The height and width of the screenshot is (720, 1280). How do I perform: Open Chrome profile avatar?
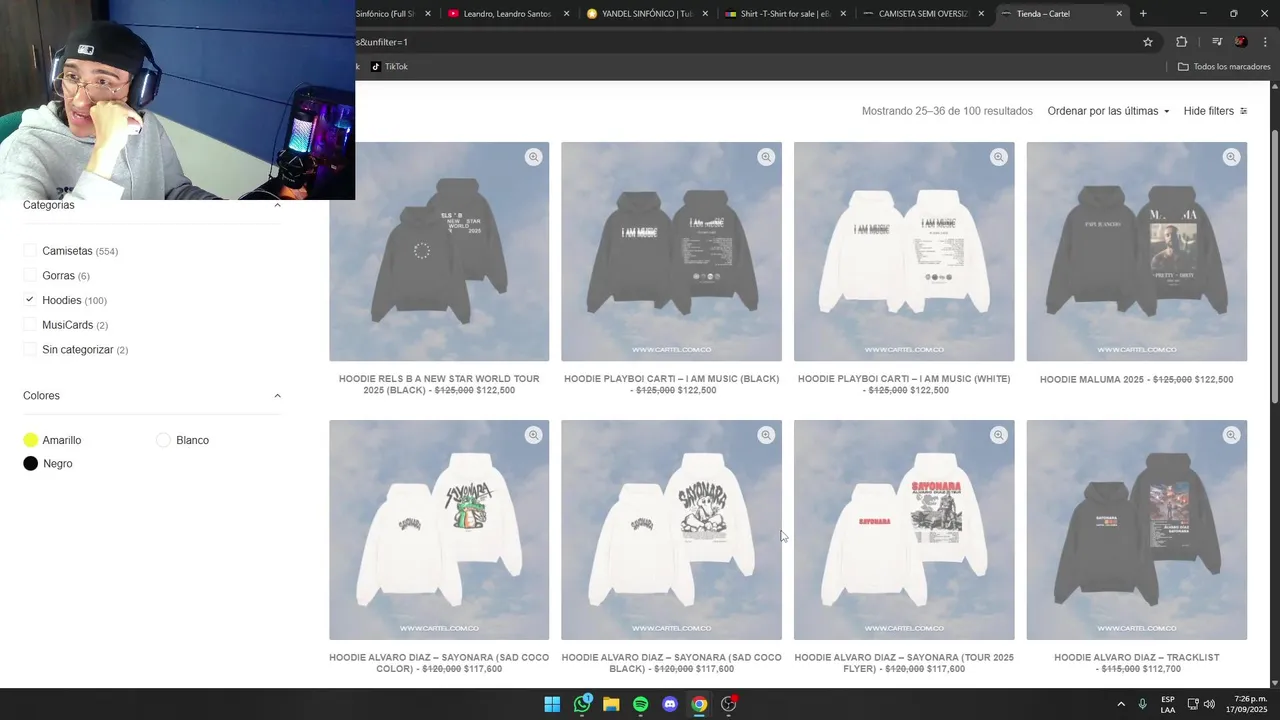coord(1241,42)
